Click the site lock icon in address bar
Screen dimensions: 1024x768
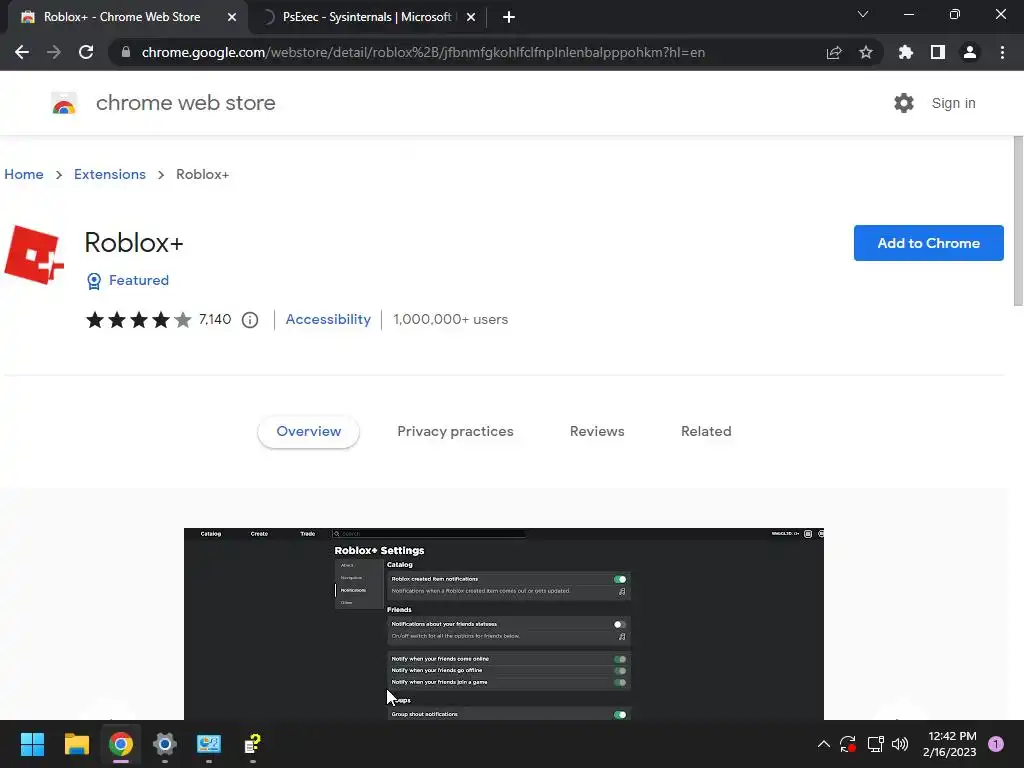[126, 52]
